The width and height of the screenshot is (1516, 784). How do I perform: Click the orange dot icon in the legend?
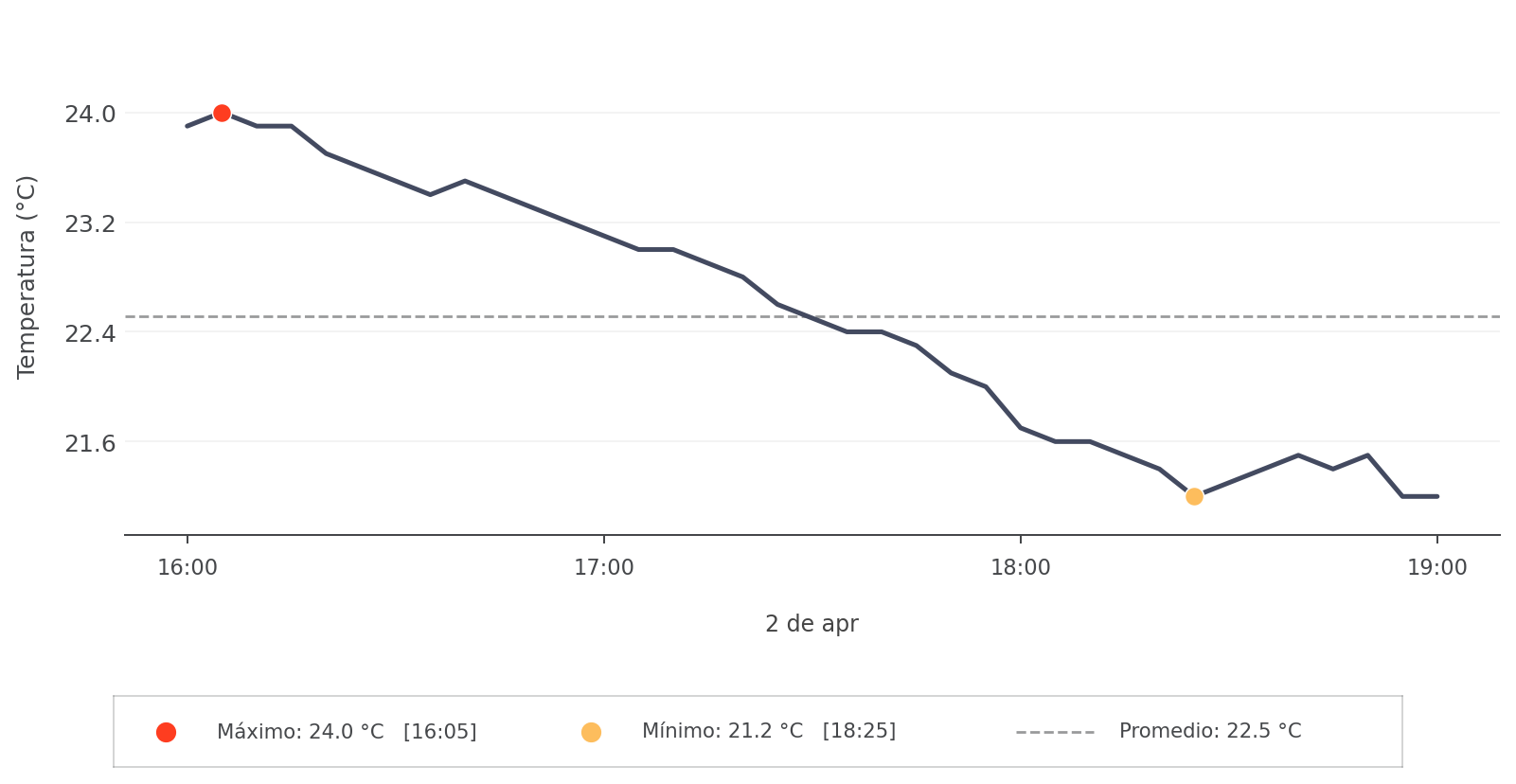(x=591, y=732)
